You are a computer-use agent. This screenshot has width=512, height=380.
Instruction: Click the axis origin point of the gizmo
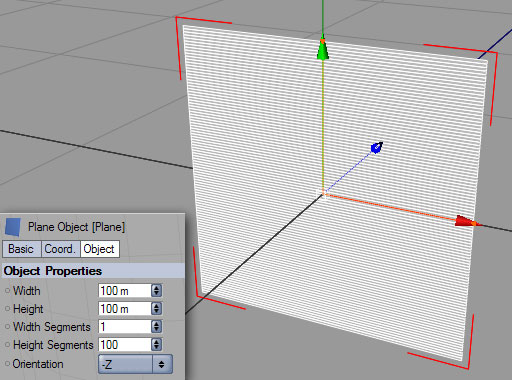click(x=323, y=193)
